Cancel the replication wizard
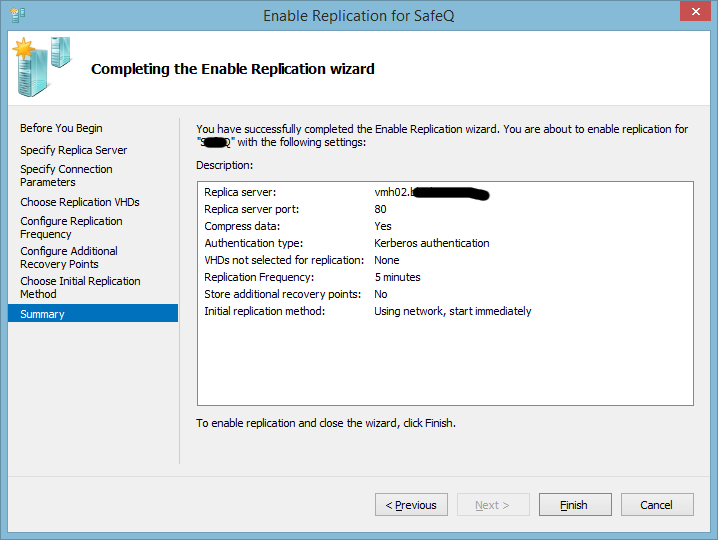 pos(656,505)
